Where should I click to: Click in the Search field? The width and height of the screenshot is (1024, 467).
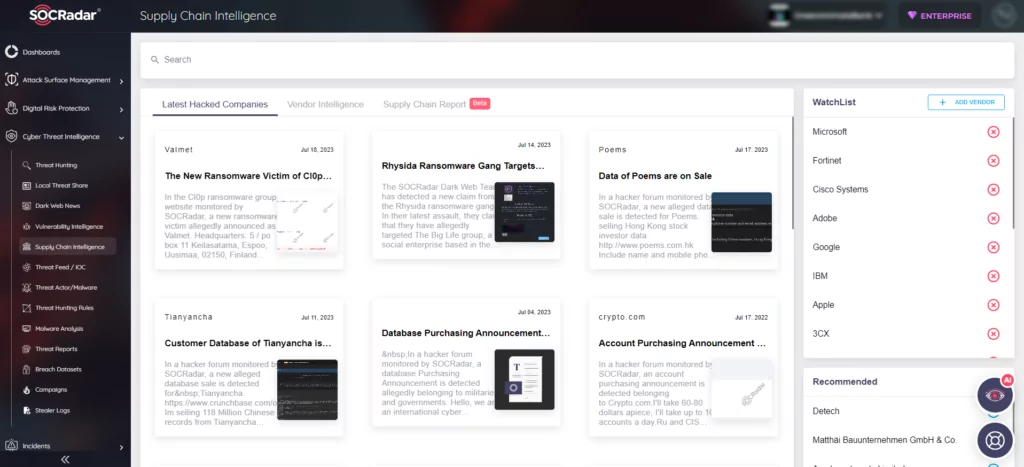tap(577, 59)
